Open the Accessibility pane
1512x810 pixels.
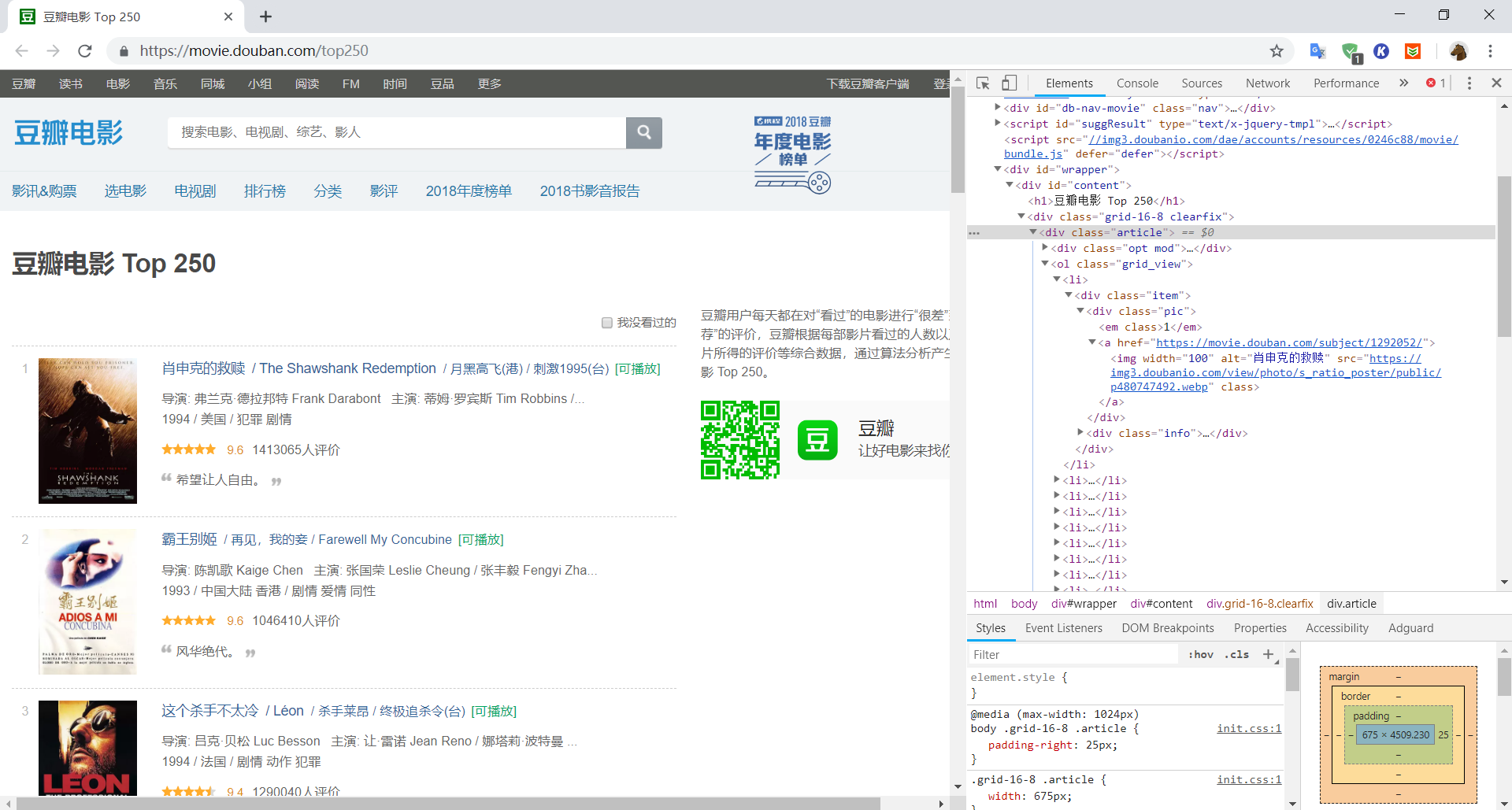pyautogui.click(x=1336, y=628)
